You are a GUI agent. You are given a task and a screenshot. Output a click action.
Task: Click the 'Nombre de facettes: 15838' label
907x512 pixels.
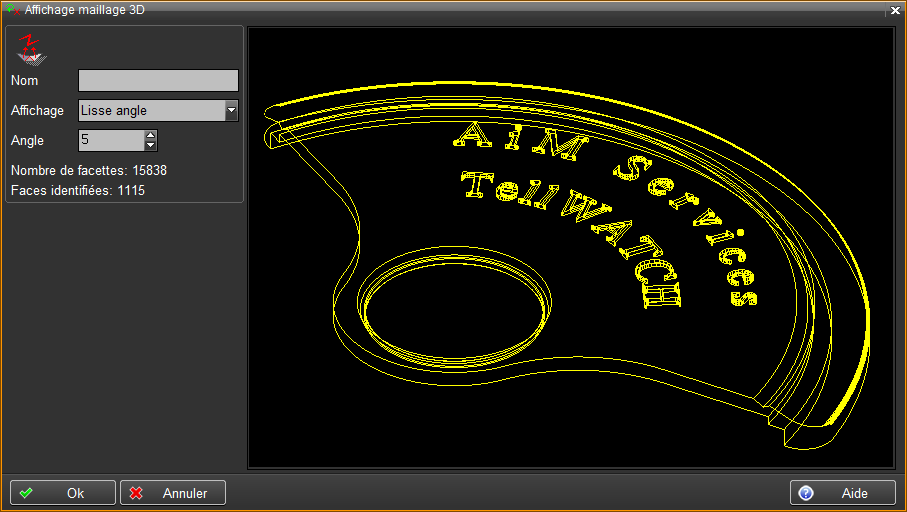pos(88,170)
